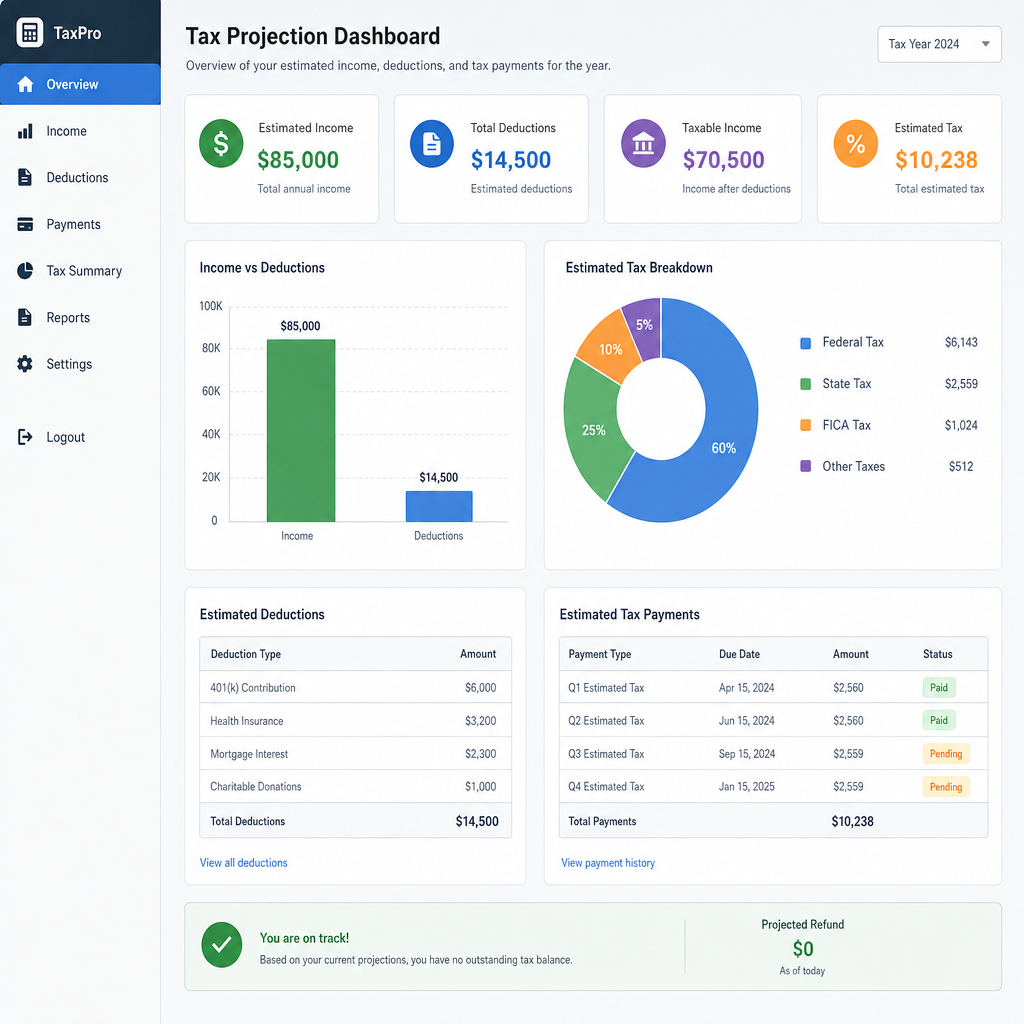Click the Mortgage Interest row label
Screen dimensions: 1024x1024
(x=249, y=754)
